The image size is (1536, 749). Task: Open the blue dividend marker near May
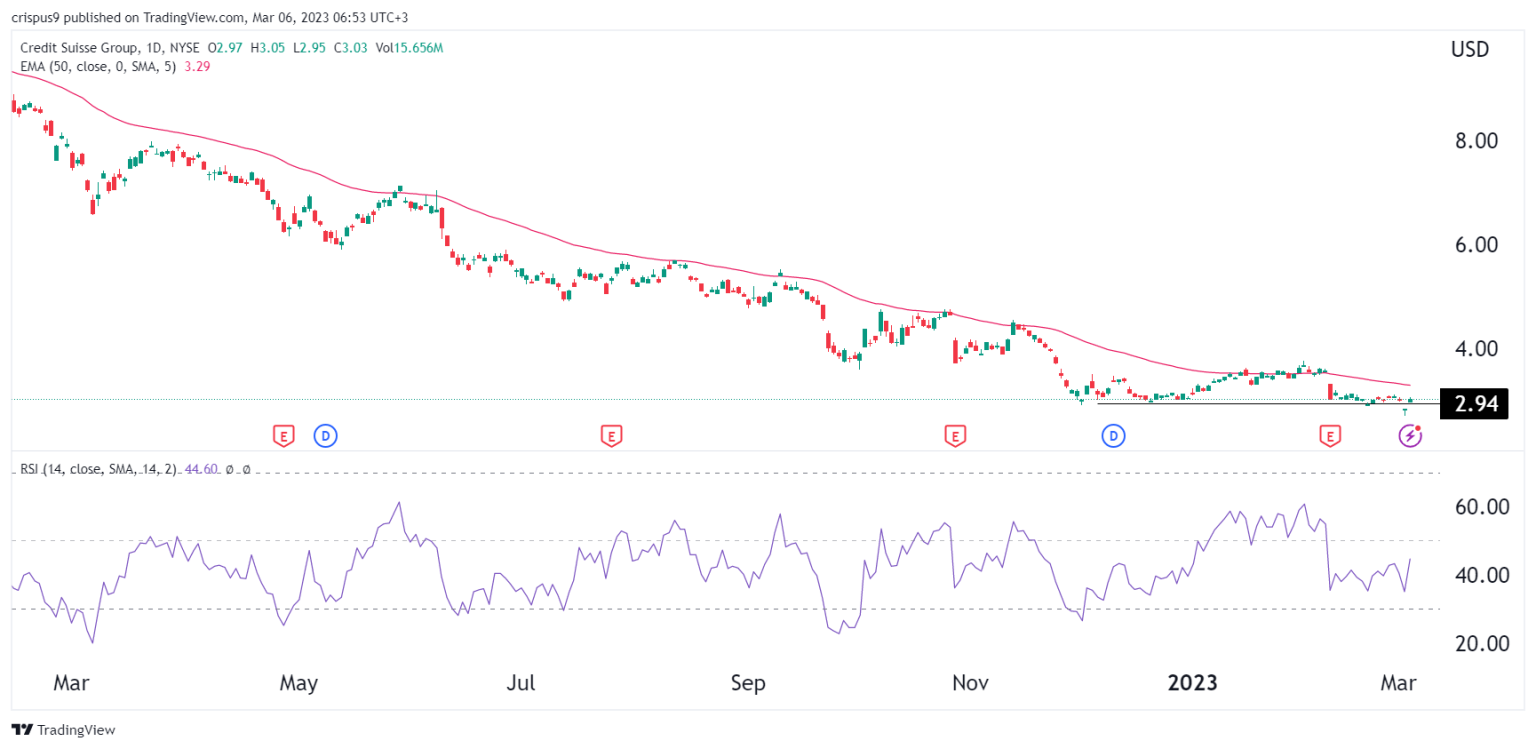coord(324,435)
